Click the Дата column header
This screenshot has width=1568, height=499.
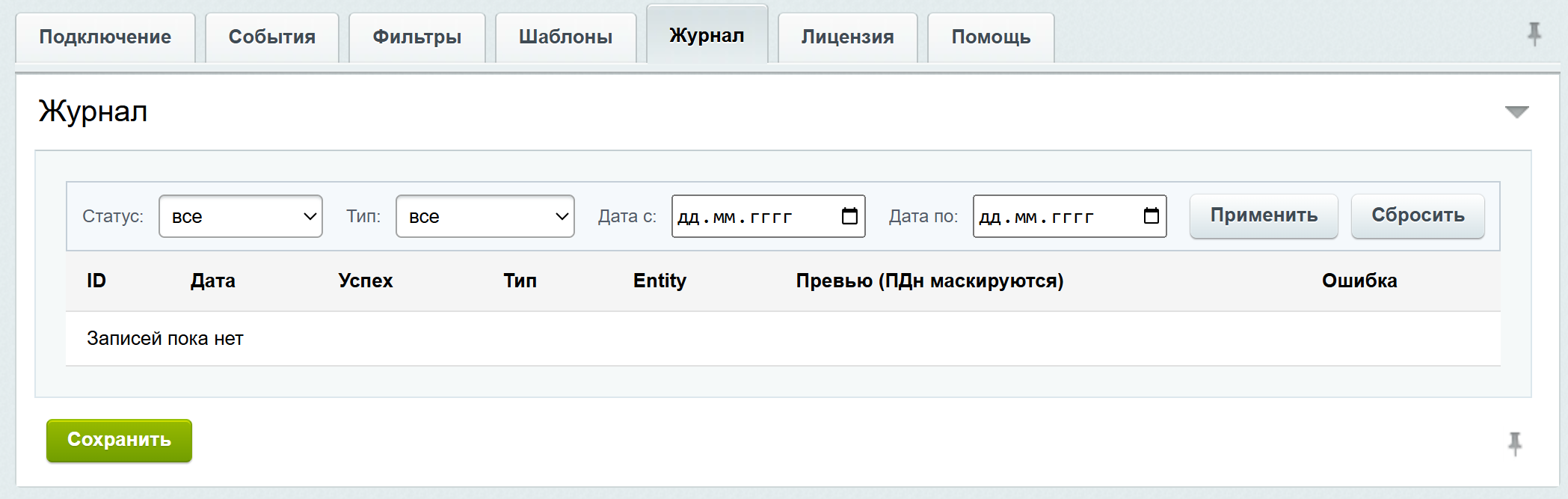(213, 281)
